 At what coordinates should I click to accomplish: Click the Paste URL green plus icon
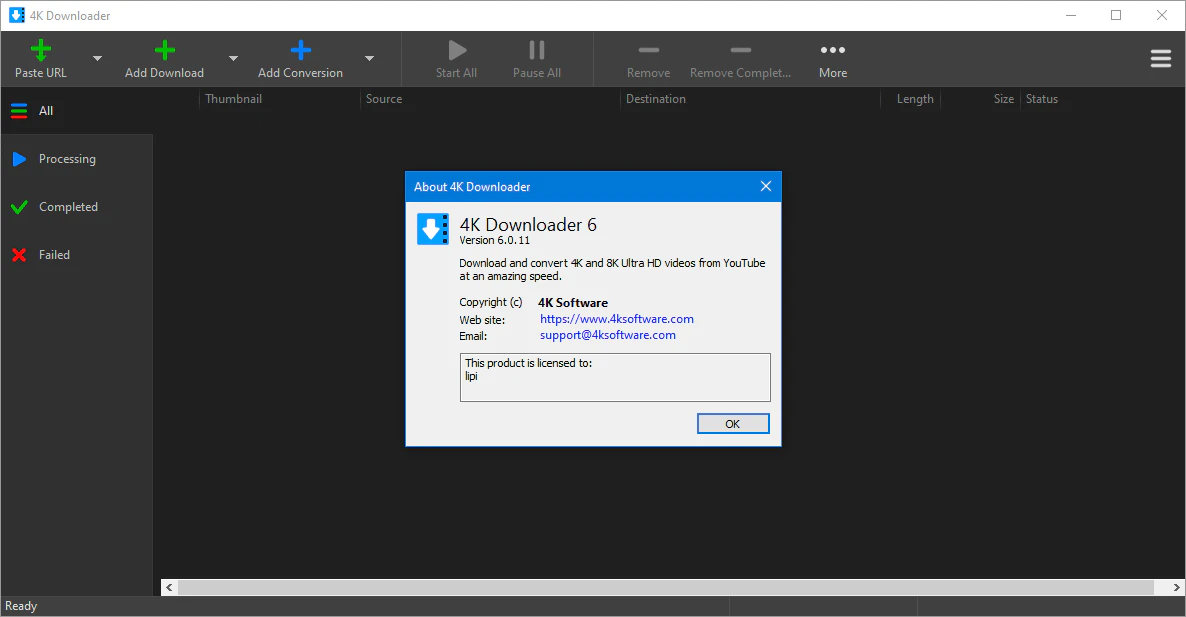(41, 50)
